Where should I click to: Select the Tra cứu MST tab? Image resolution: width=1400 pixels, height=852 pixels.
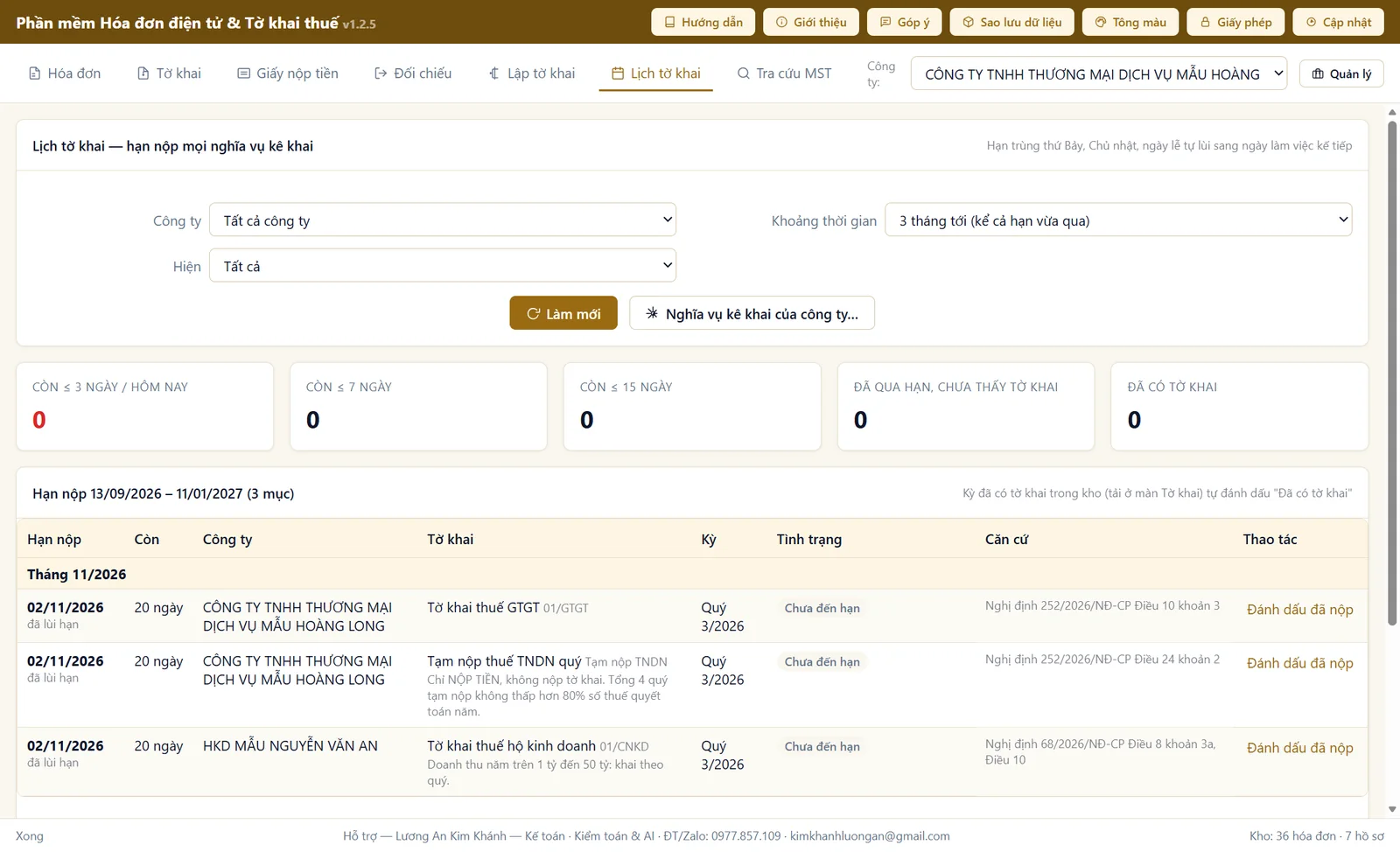(784, 73)
